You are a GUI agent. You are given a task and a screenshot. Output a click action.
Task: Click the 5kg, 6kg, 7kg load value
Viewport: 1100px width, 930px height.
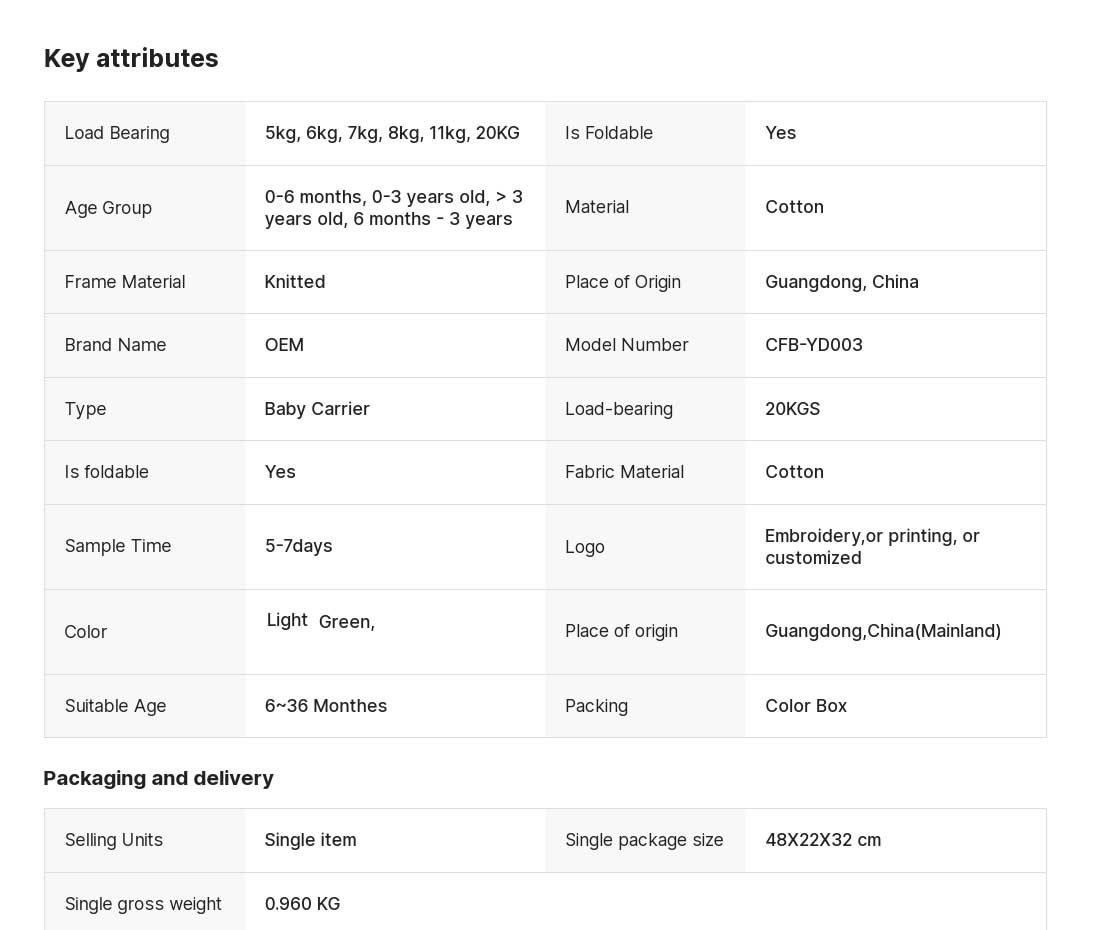(x=392, y=133)
